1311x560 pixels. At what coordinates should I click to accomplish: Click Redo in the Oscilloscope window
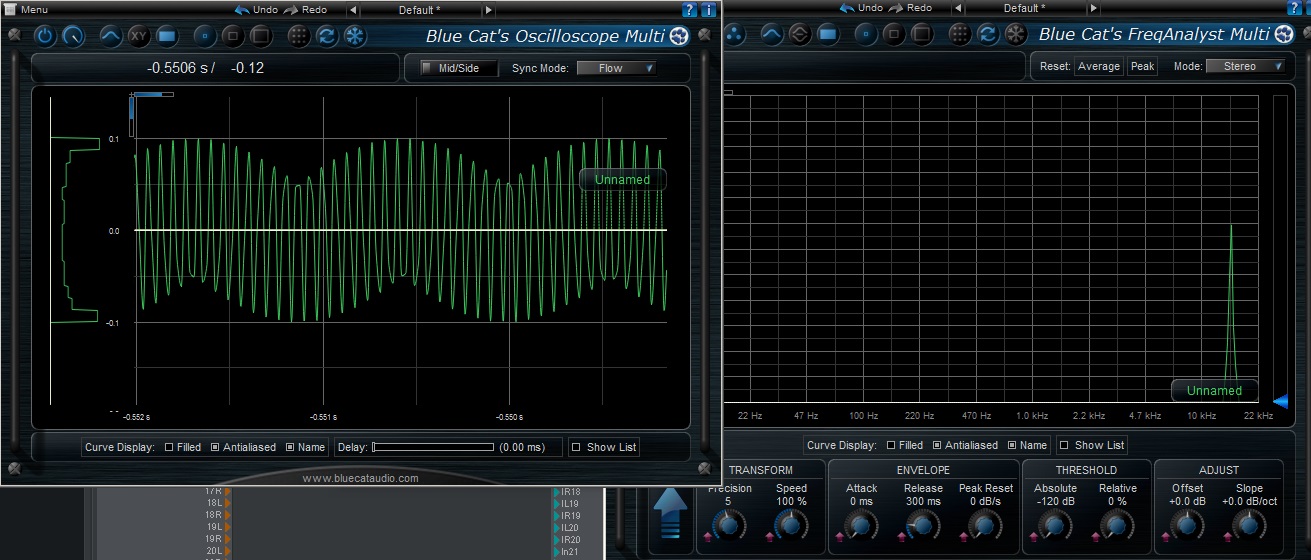[305, 10]
